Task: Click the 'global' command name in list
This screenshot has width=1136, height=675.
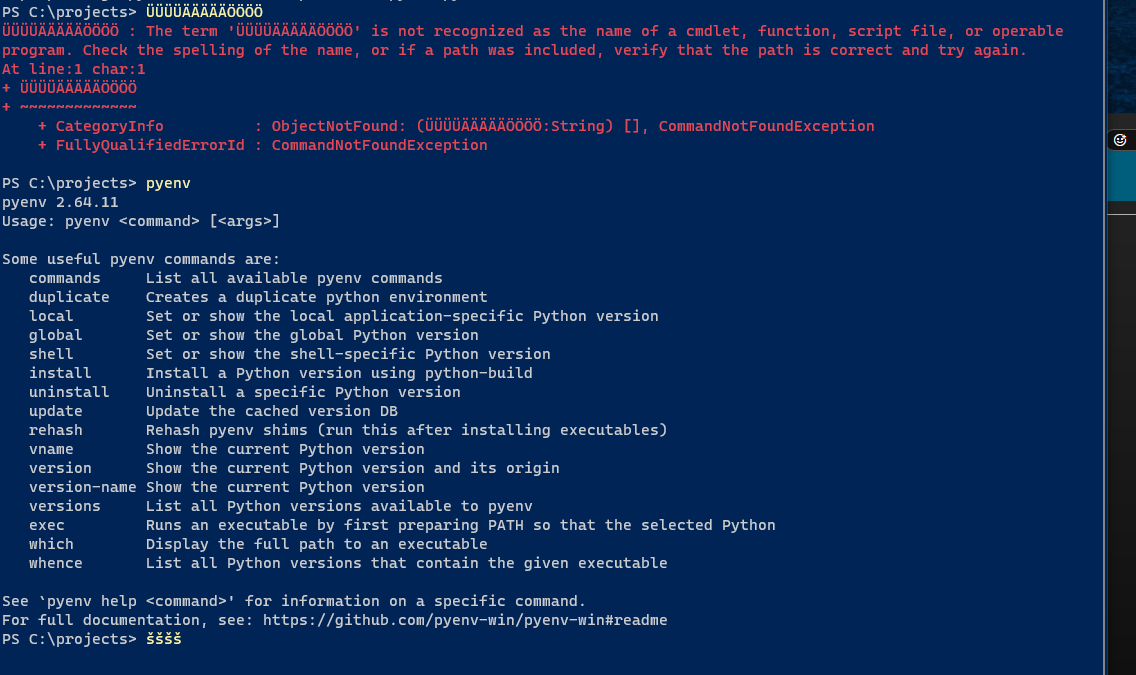Action: (56, 335)
